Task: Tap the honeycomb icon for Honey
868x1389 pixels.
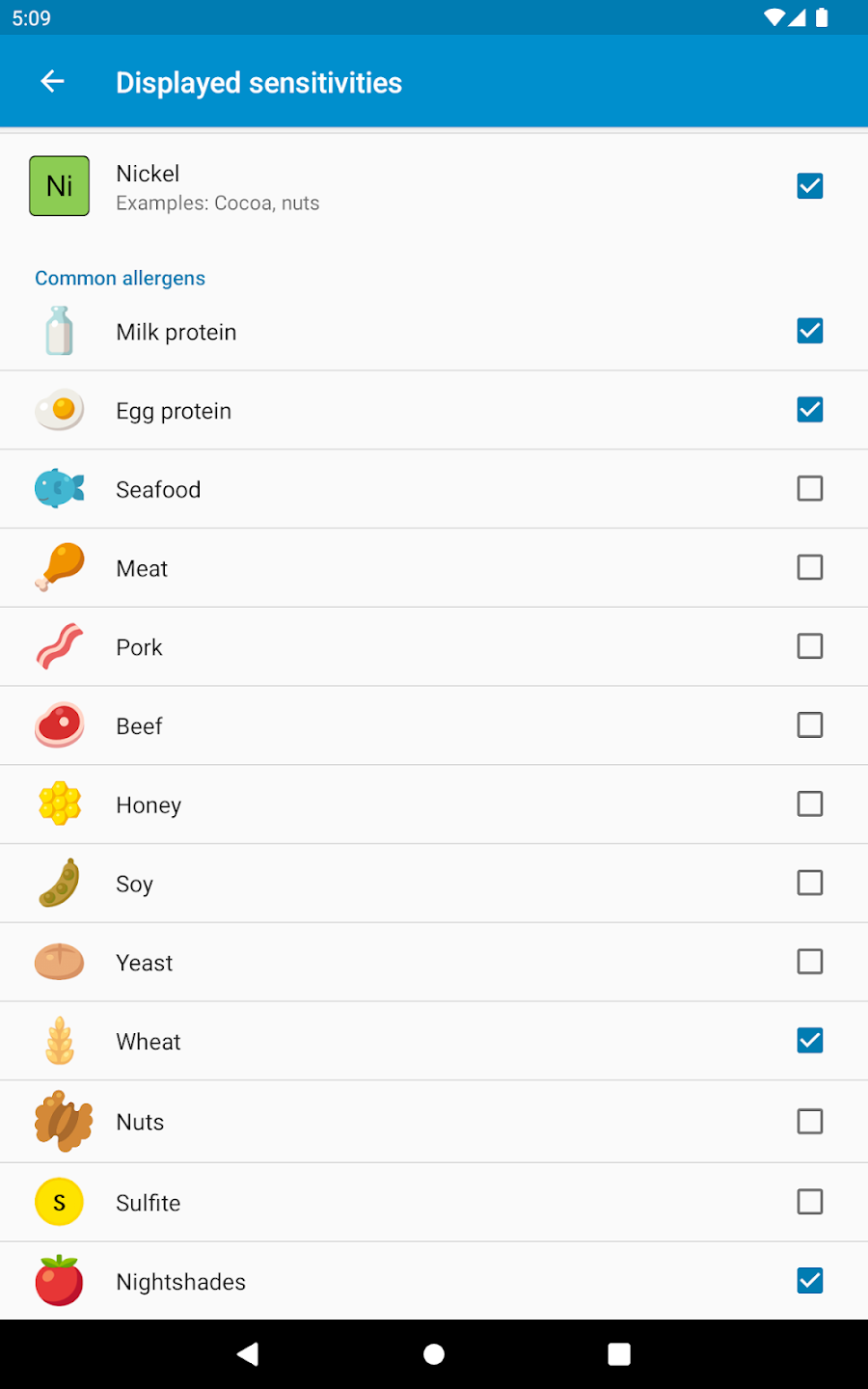Action: (x=60, y=803)
